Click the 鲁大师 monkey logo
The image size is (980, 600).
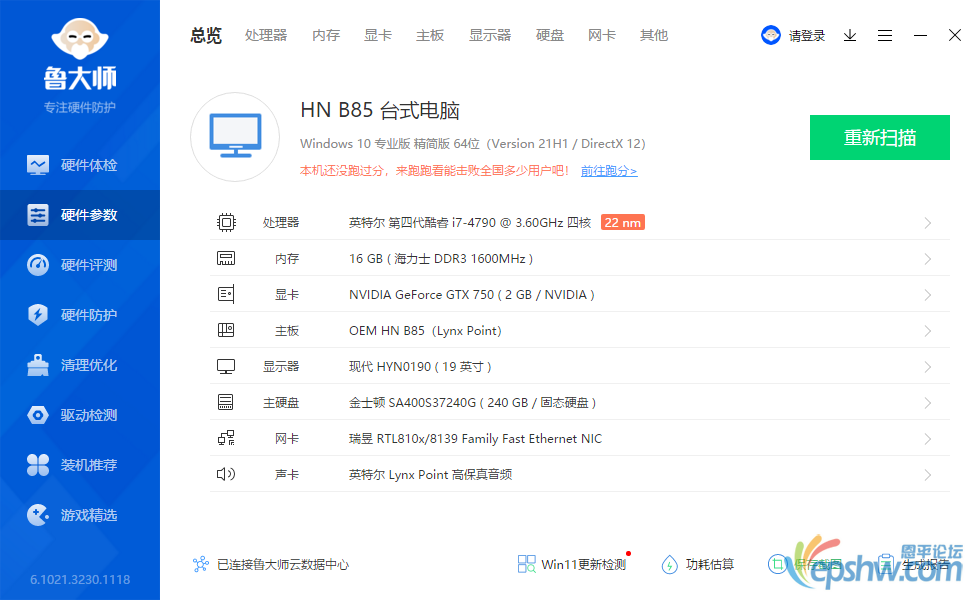tap(80, 39)
